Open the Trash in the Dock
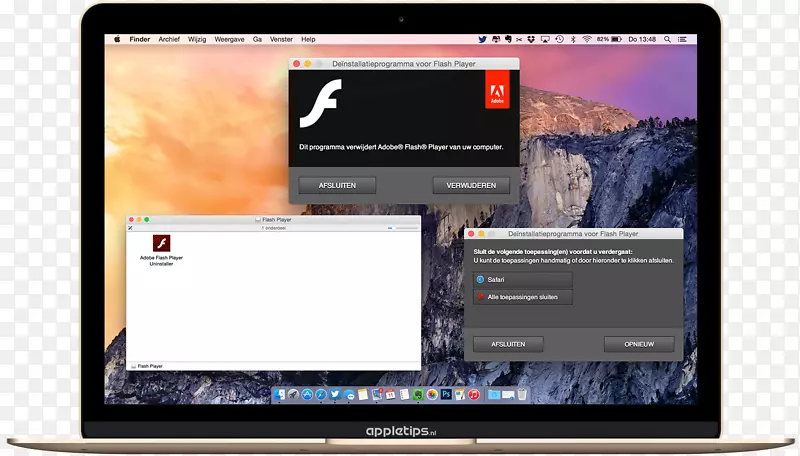800x456 pixels. (522, 395)
